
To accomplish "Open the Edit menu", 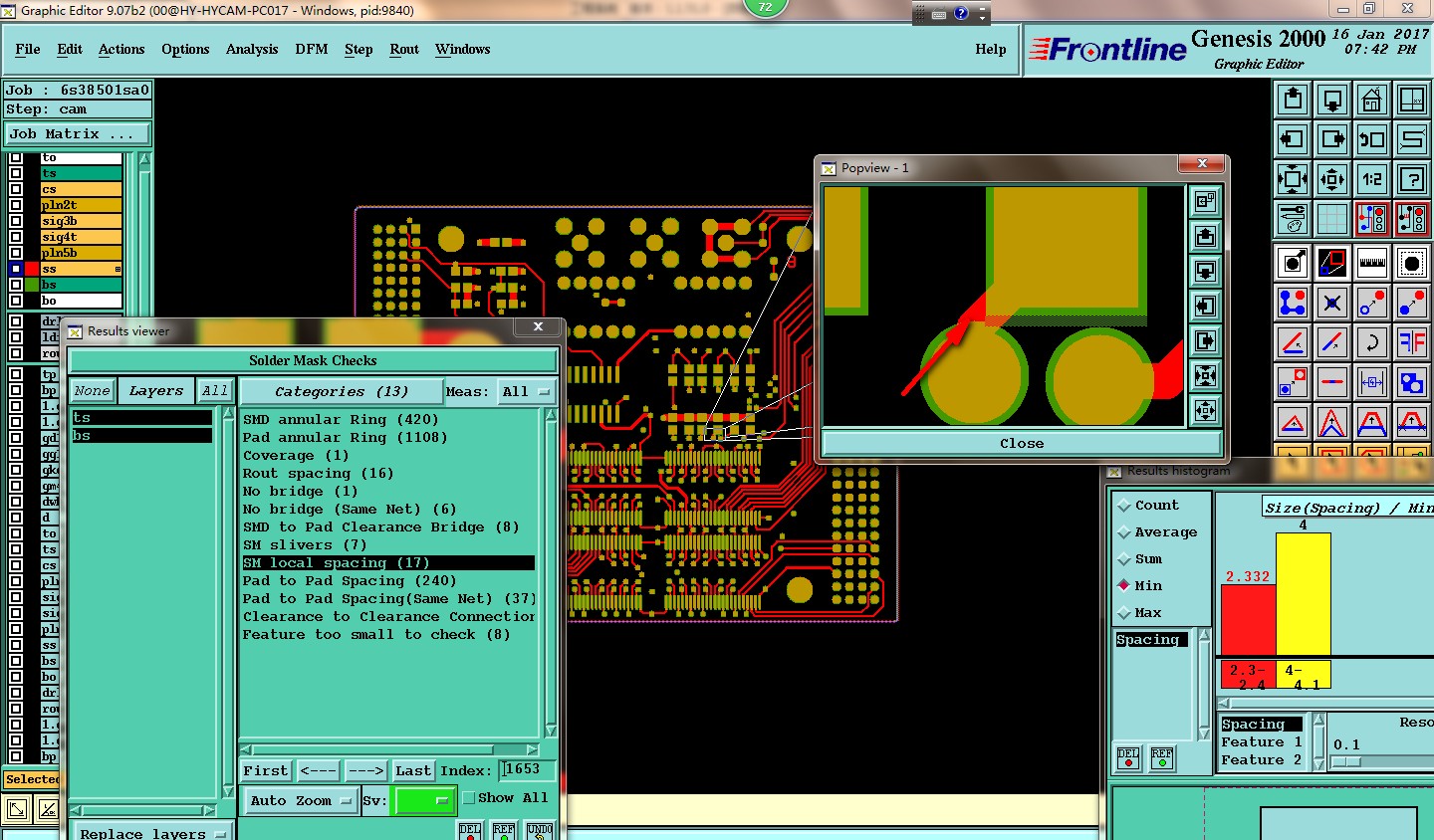I will (70, 49).
